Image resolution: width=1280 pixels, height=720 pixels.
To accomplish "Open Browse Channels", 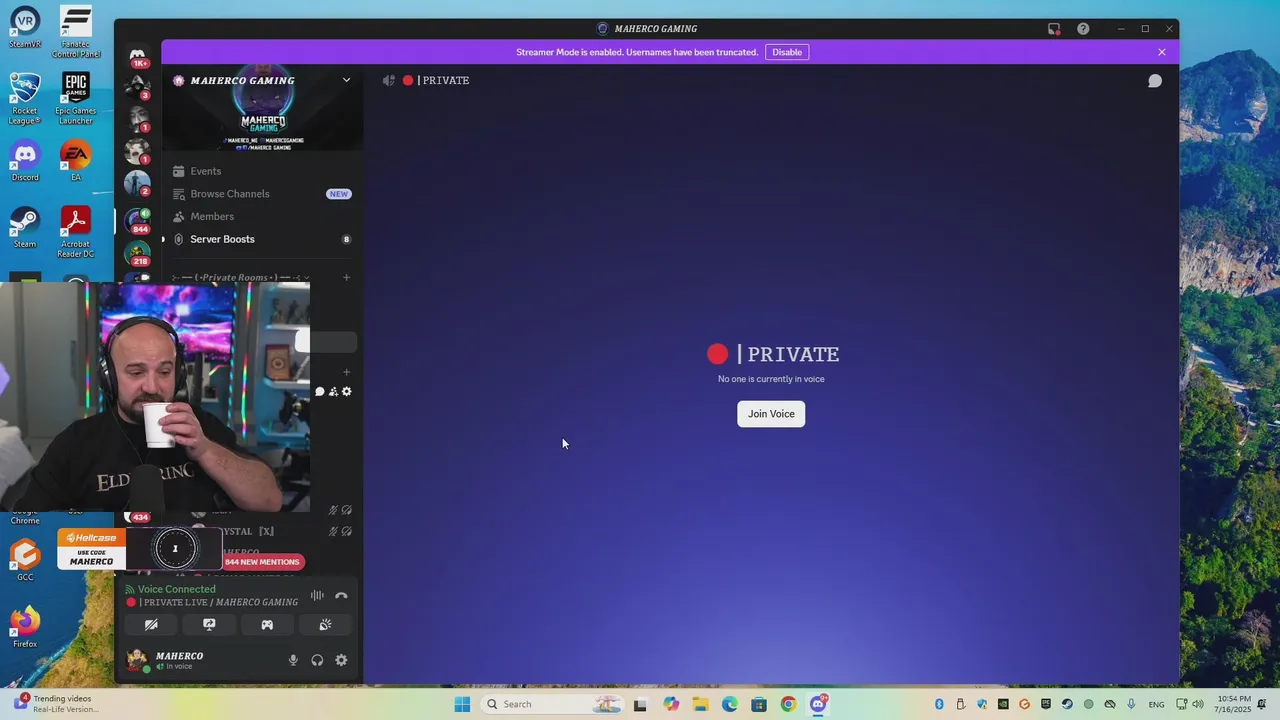I will [x=229, y=194].
